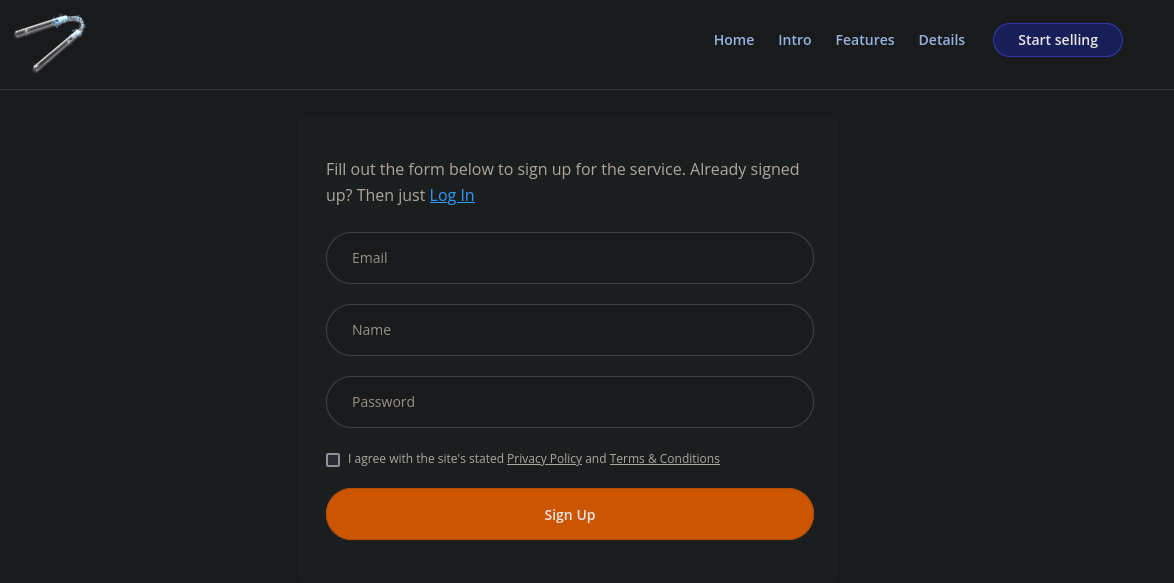Click into the Name field

click(570, 330)
